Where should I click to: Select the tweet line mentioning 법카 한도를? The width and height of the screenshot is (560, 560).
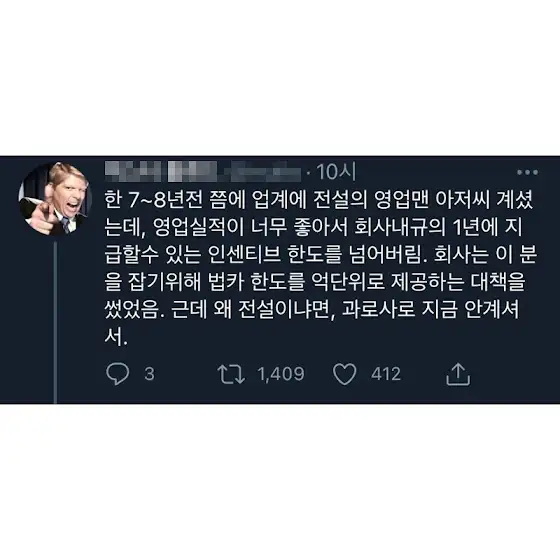point(315,282)
